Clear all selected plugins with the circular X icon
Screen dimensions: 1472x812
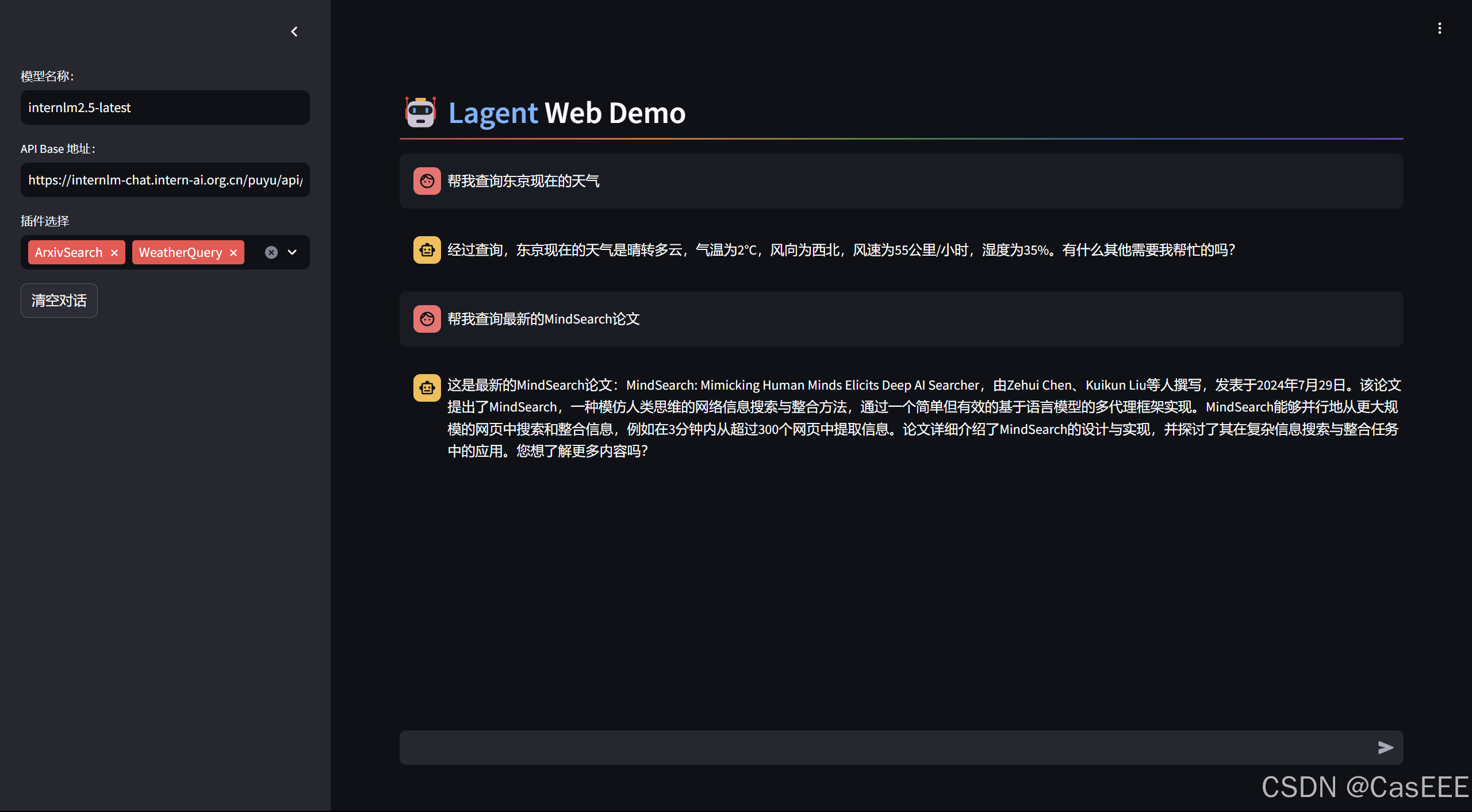271,252
